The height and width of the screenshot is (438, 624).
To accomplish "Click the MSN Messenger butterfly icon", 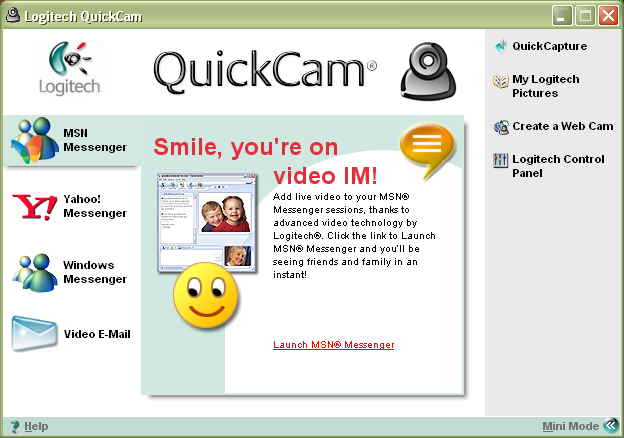I will point(34,140).
